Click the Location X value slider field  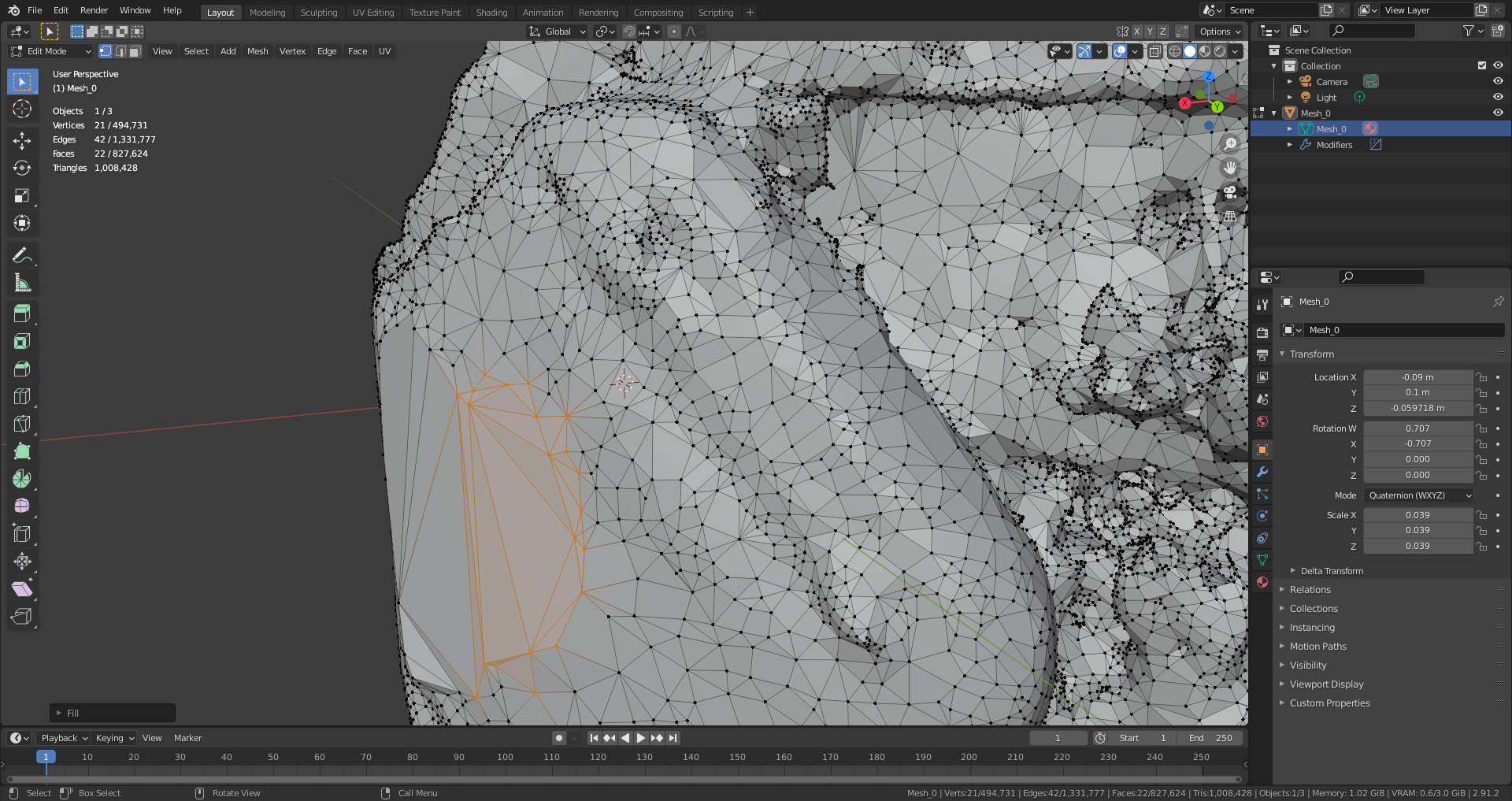pyautogui.click(x=1417, y=377)
